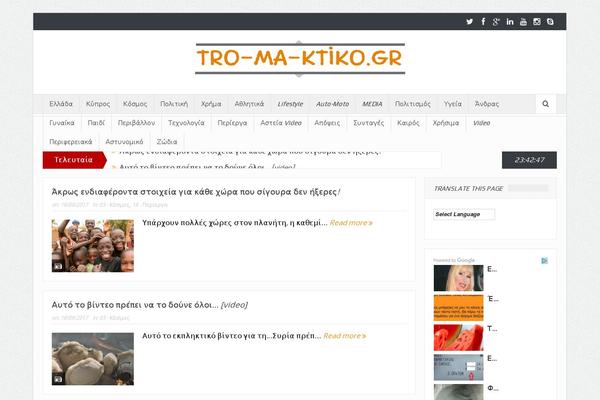Screen dimensions: 600x400
Task: Open the Πολιτική menu item
Action: (174, 104)
